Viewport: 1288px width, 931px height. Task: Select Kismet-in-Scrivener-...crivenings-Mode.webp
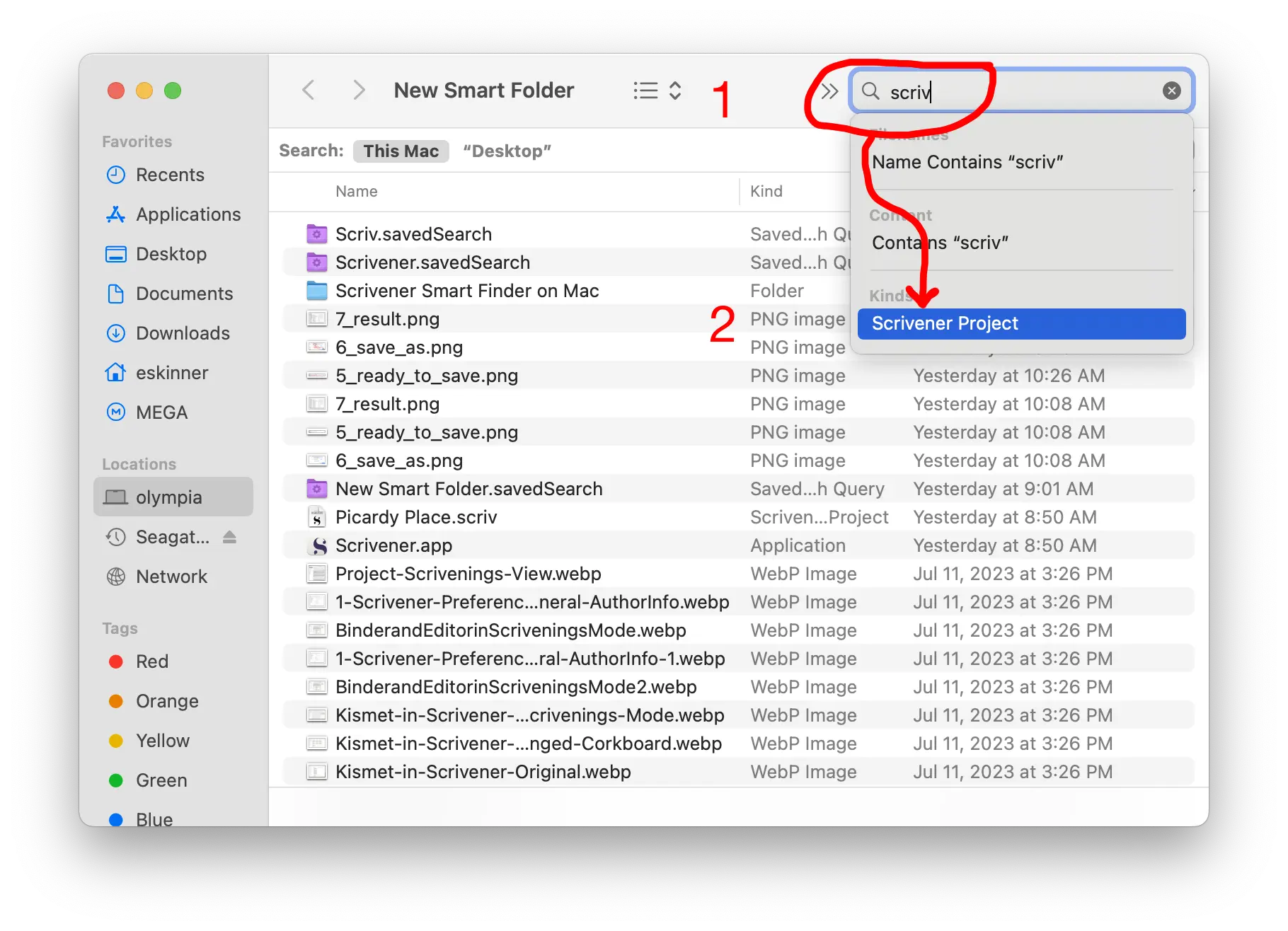tap(530, 715)
